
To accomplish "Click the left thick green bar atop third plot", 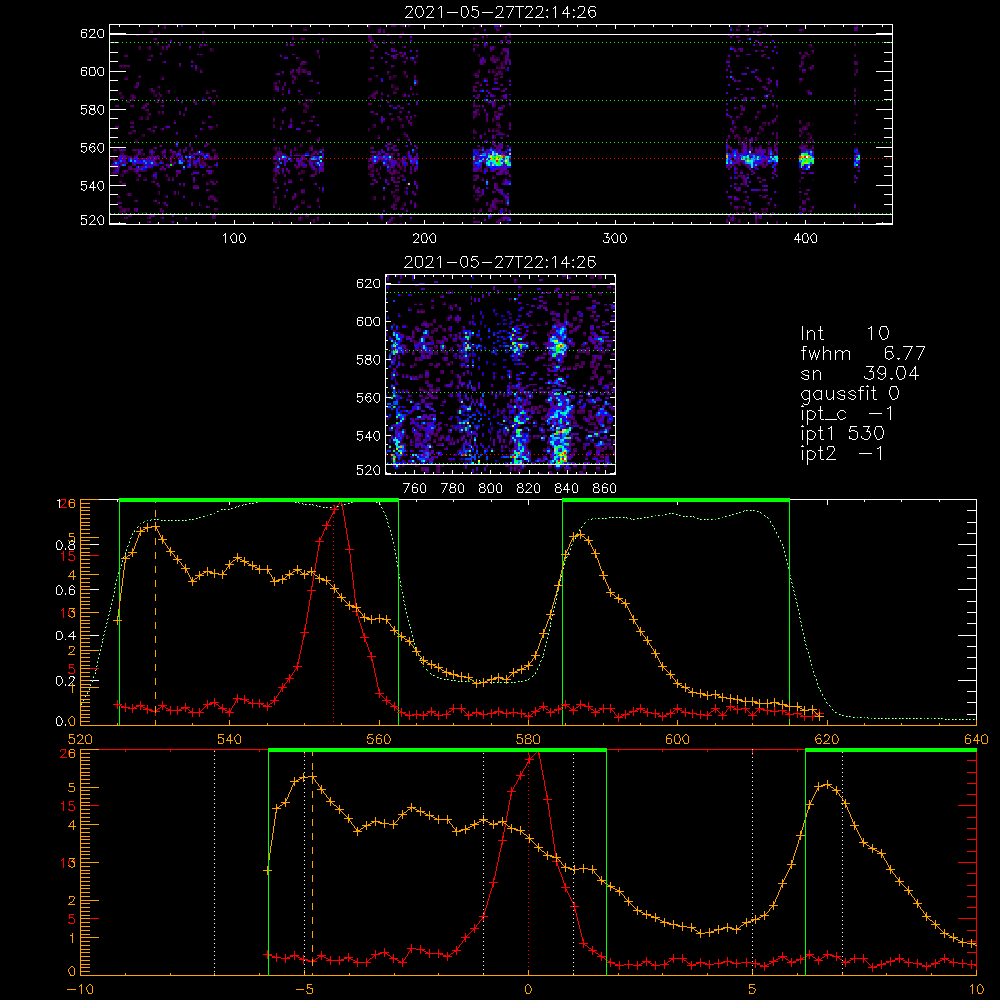I will [259, 500].
